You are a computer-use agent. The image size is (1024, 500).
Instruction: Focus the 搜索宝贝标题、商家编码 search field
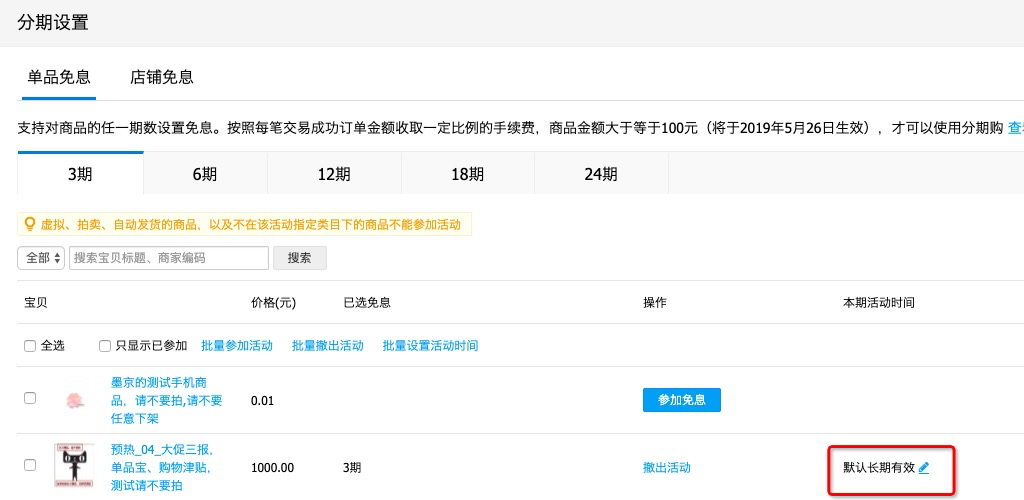[168, 258]
